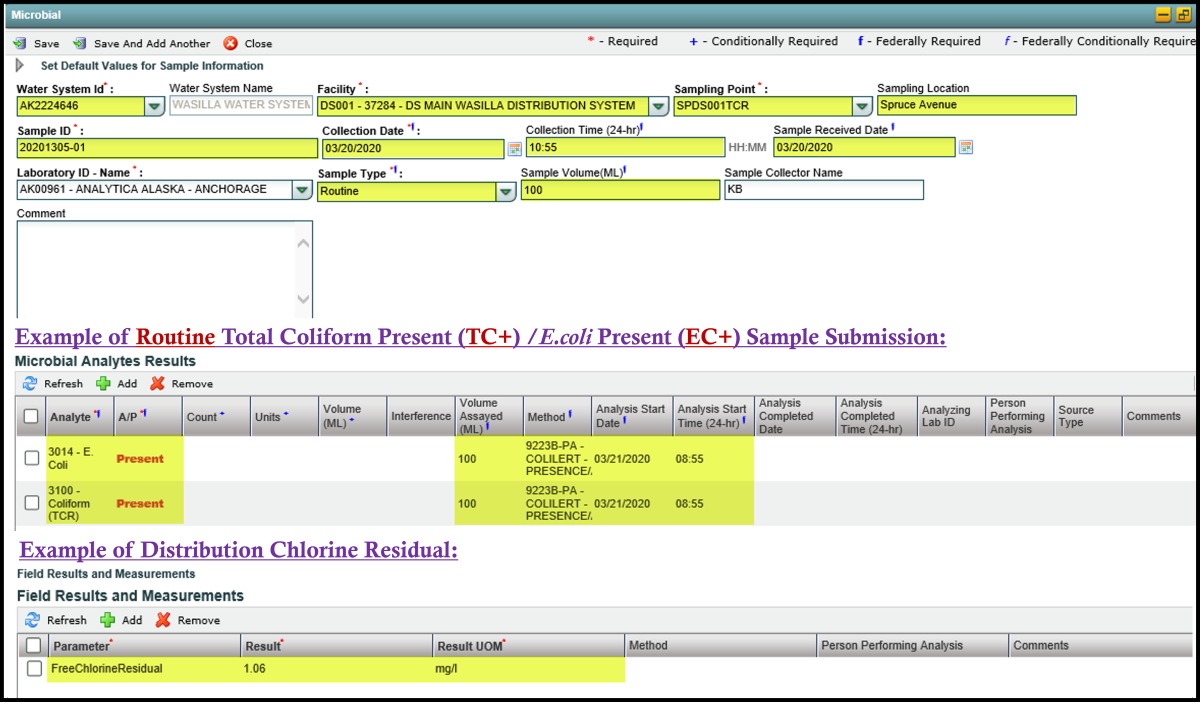Remove selected Field Results measurement

(x=163, y=620)
